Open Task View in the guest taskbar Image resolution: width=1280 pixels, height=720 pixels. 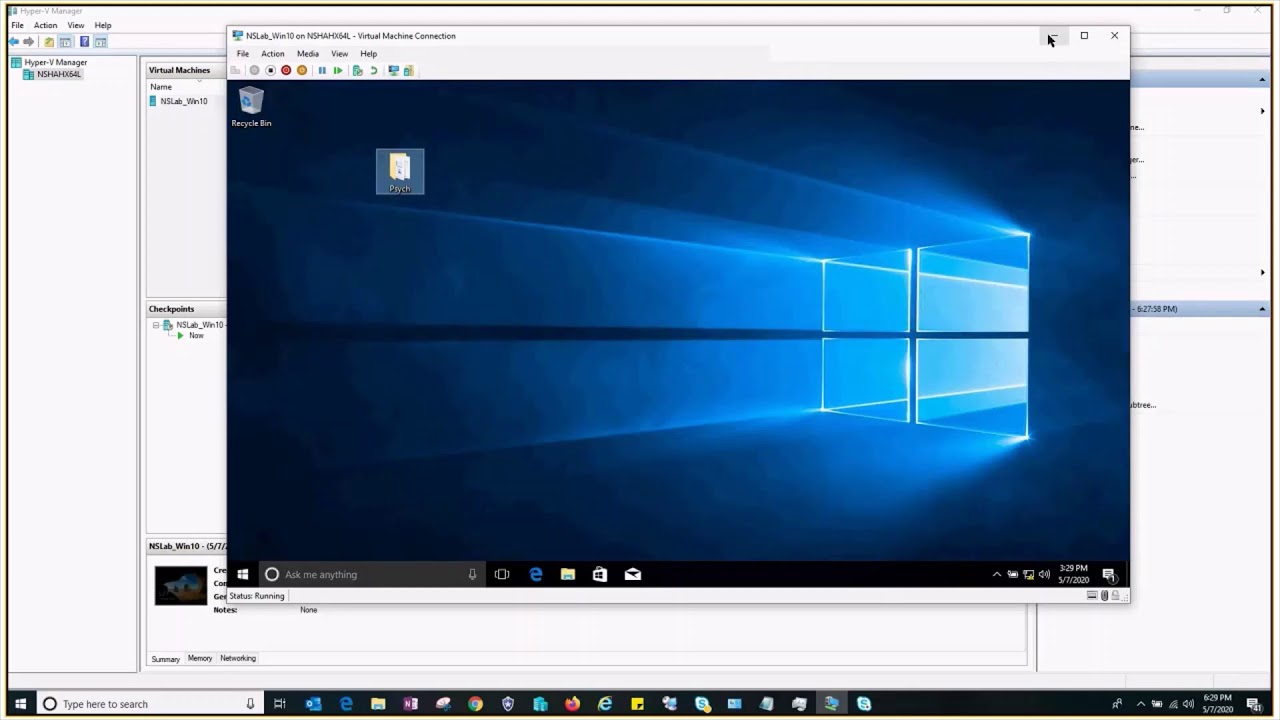502,574
